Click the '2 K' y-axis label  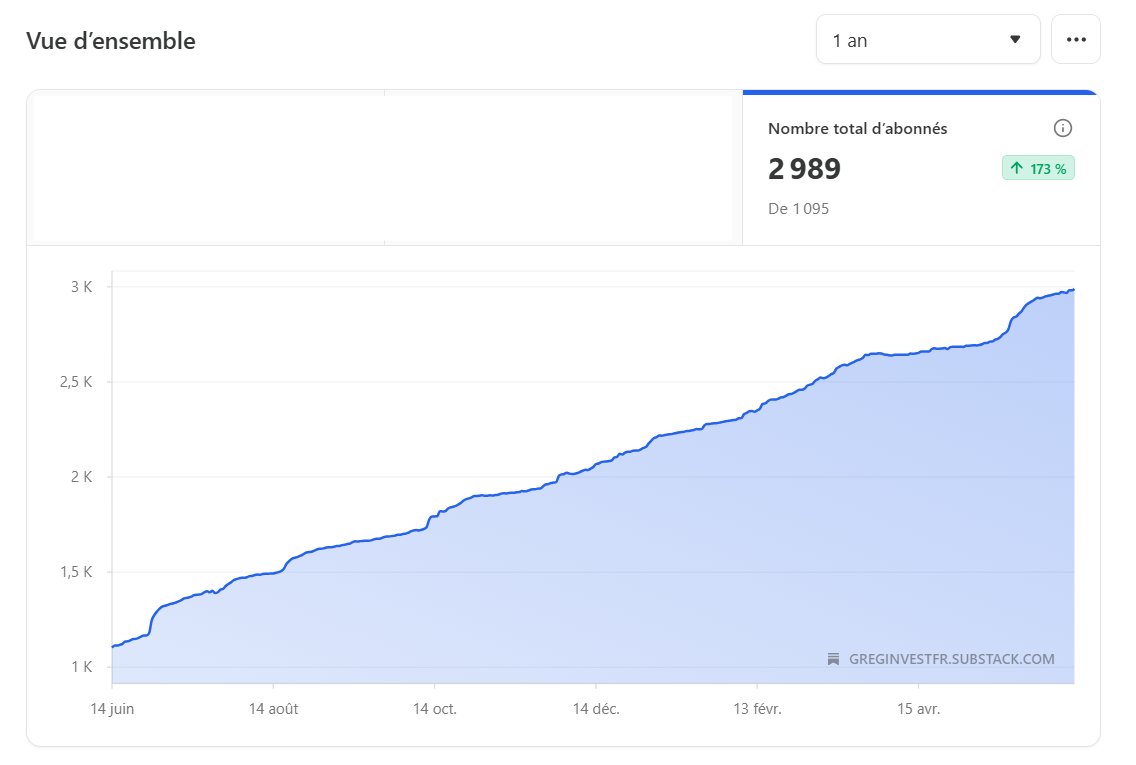[x=81, y=477]
